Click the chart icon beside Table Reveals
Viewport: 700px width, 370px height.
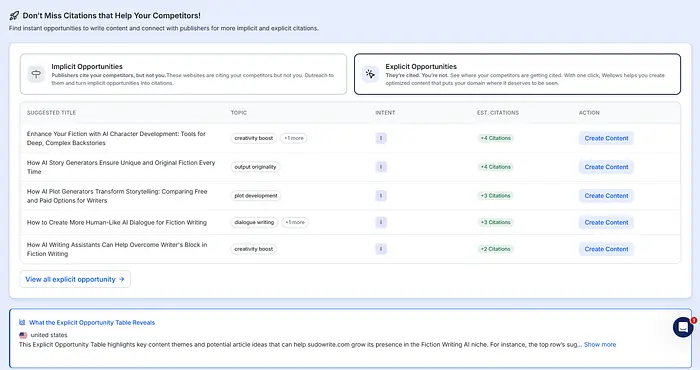coord(22,322)
